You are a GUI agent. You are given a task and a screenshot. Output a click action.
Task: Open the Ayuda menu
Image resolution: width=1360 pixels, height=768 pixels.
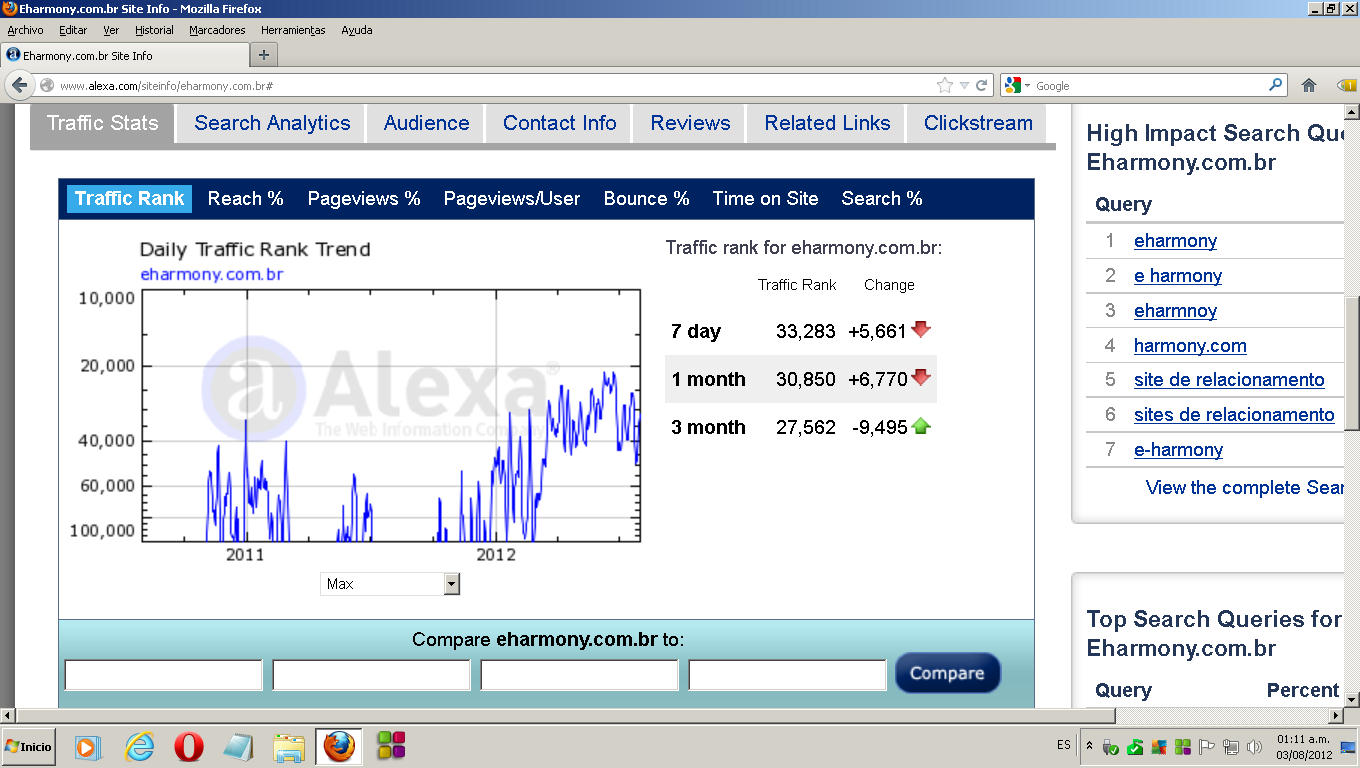[x=357, y=30]
